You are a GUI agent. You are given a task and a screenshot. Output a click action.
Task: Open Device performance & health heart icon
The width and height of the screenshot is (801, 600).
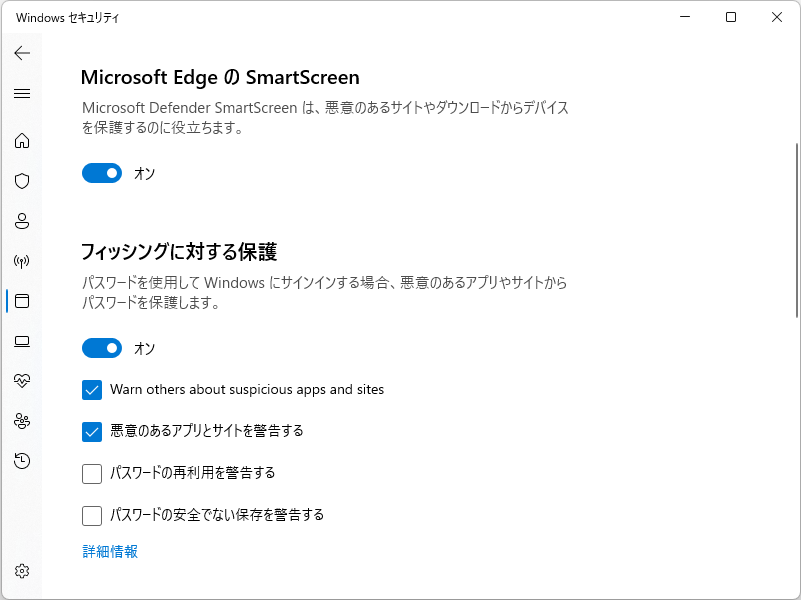(22, 381)
